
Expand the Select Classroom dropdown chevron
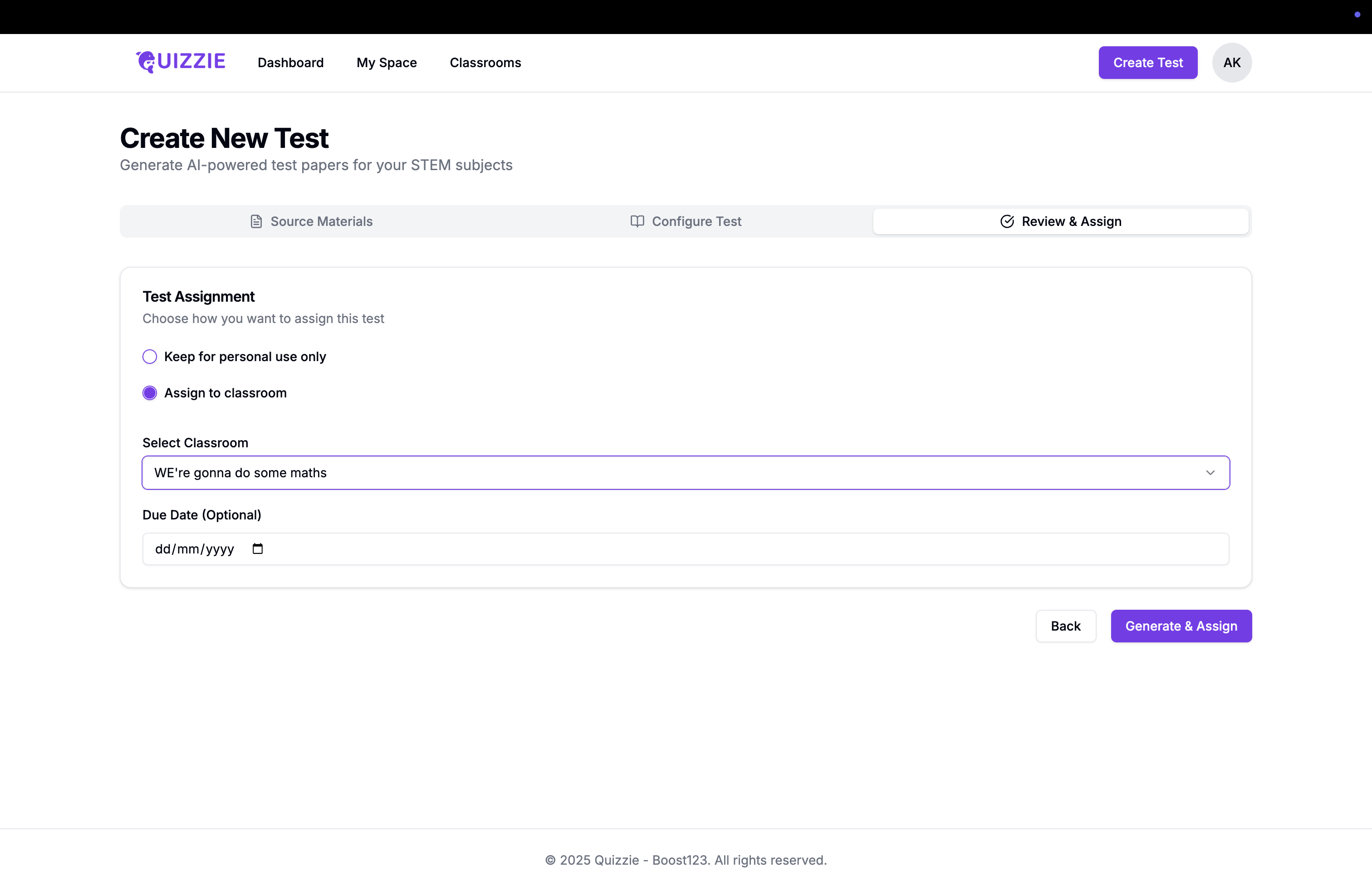pyautogui.click(x=1210, y=473)
